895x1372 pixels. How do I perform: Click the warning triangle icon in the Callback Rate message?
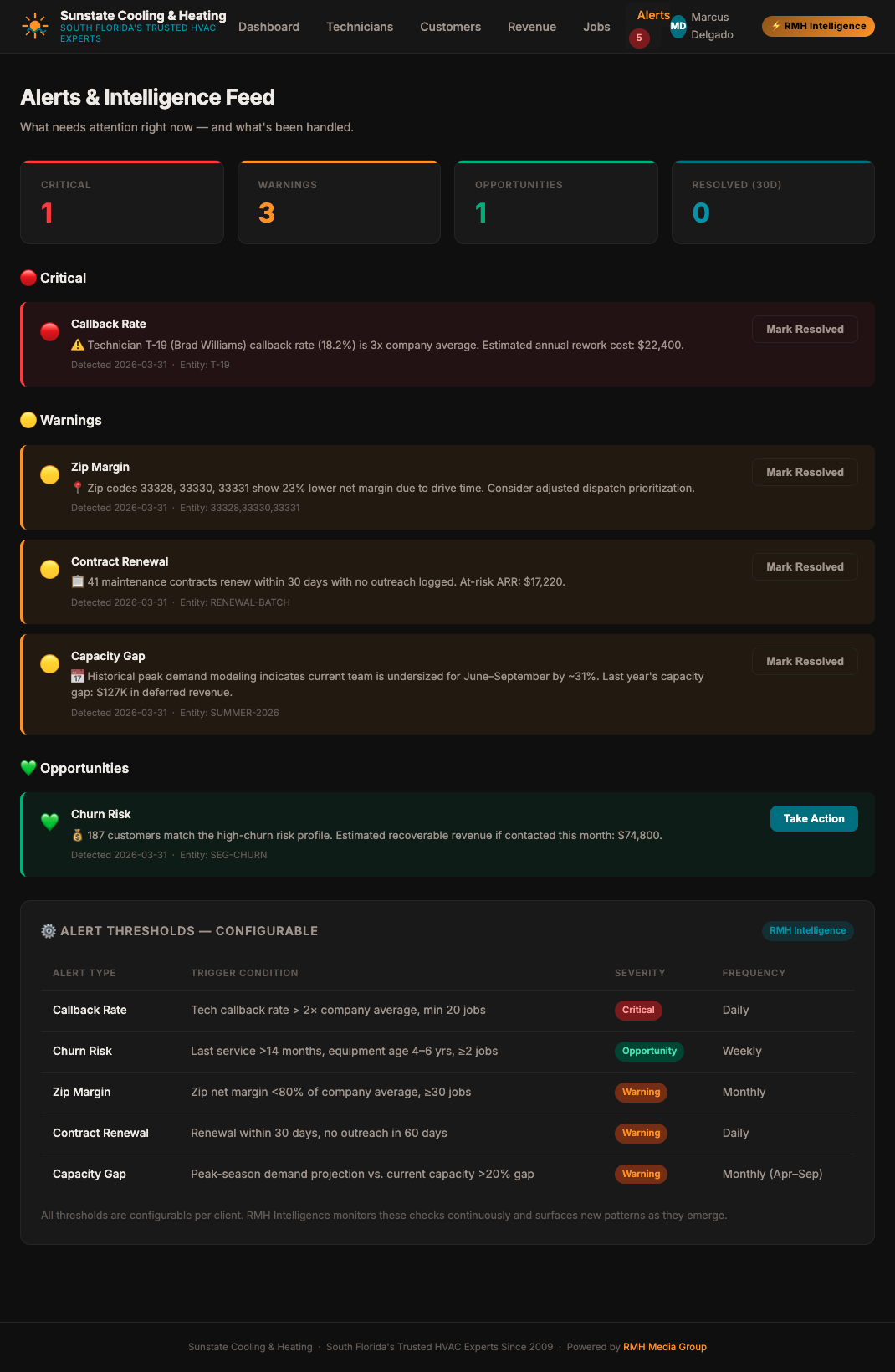coord(78,343)
